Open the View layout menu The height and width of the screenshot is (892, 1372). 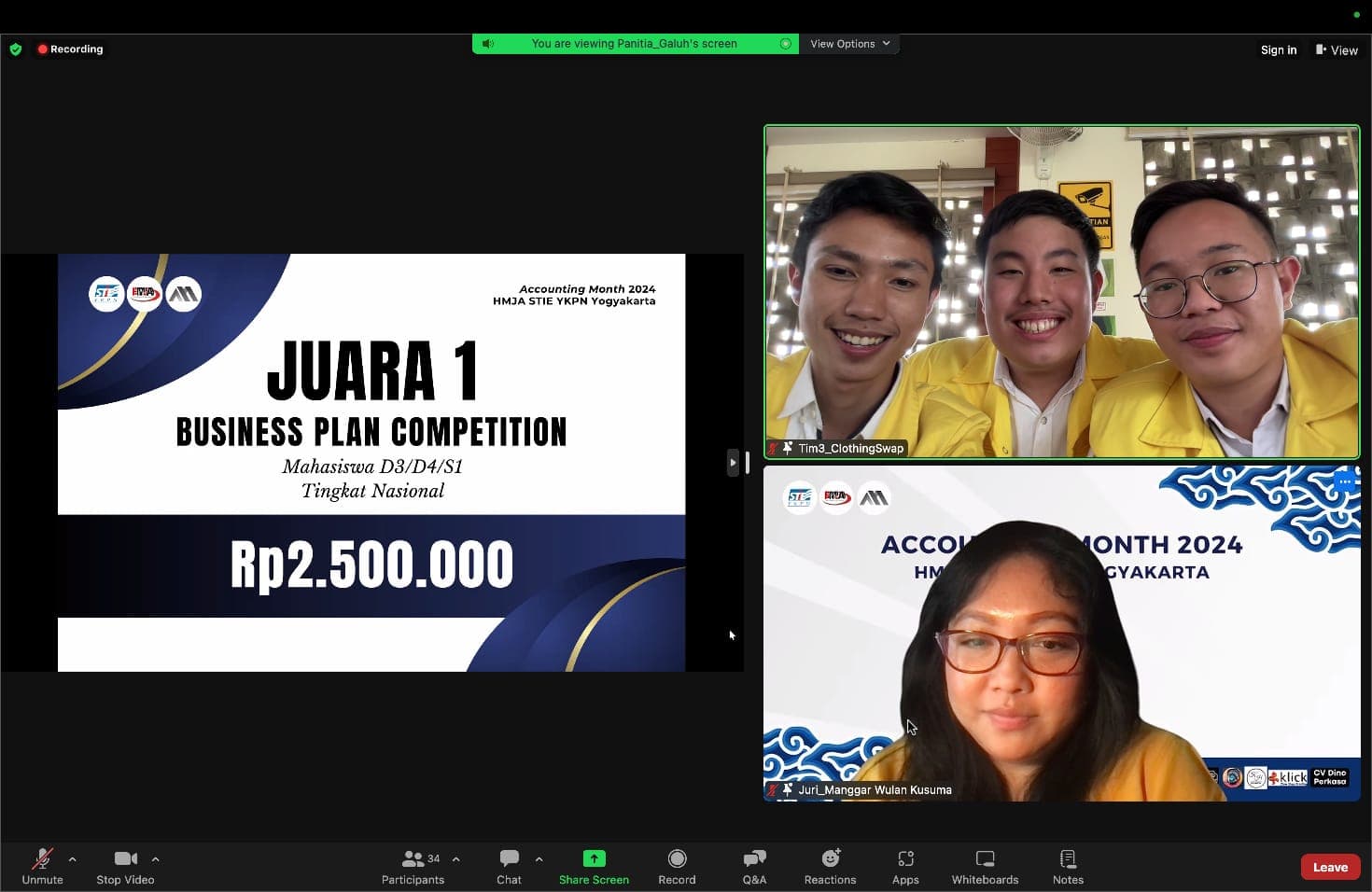pyautogui.click(x=1337, y=50)
